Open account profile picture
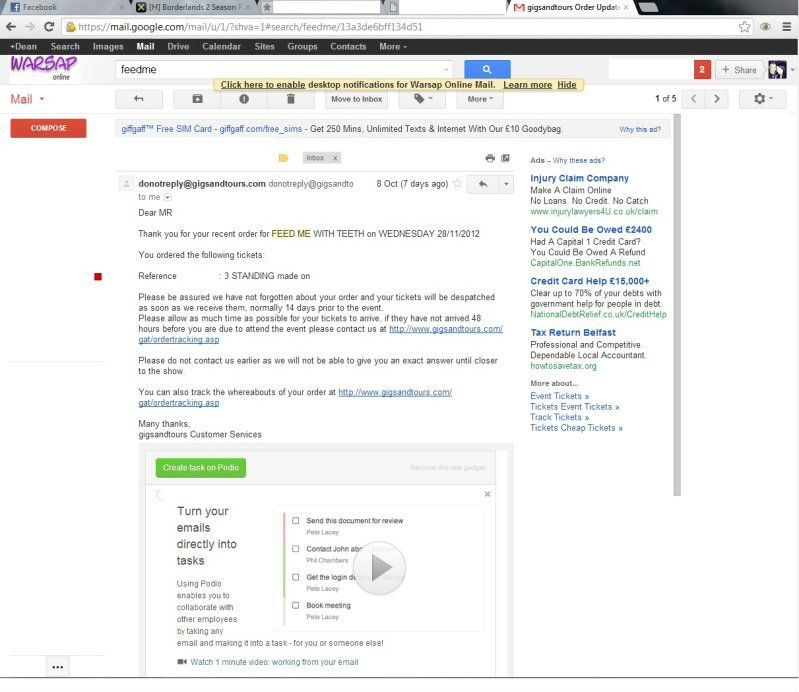This screenshot has width=799, height=692. (x=777, y=70)
